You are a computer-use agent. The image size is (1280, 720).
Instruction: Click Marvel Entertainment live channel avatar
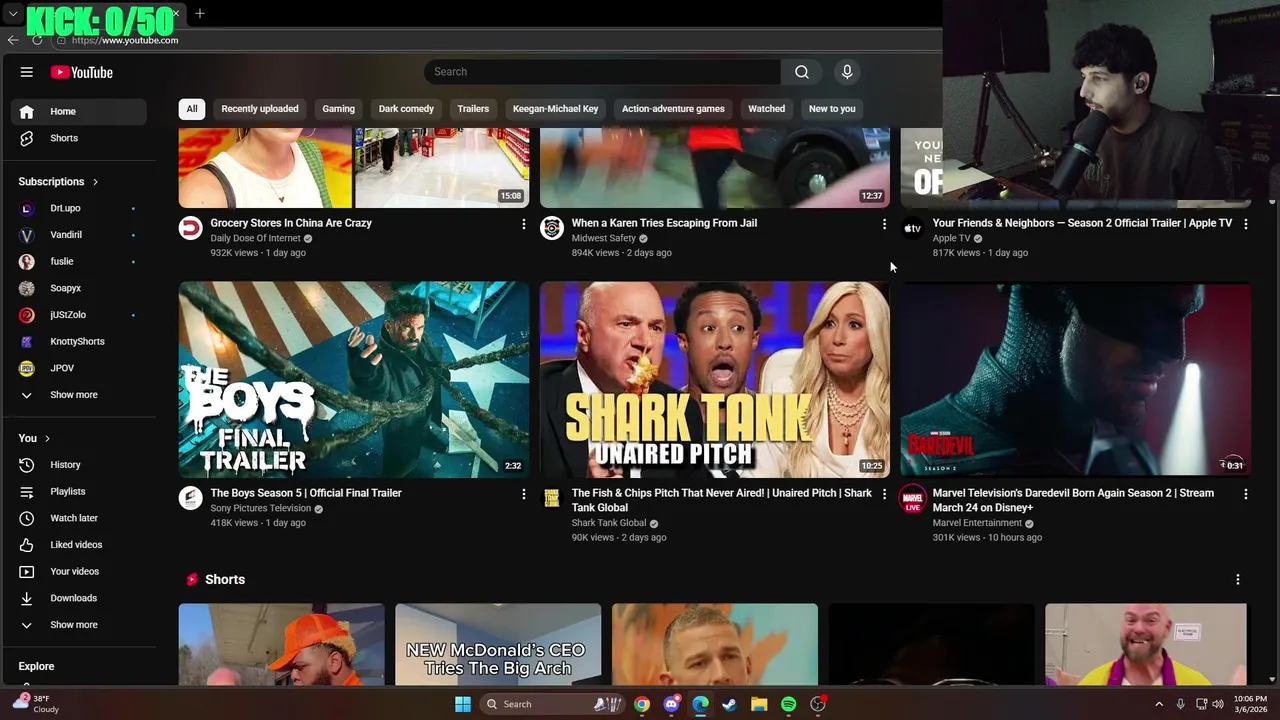pyautogui.click(x=912, y=498)
